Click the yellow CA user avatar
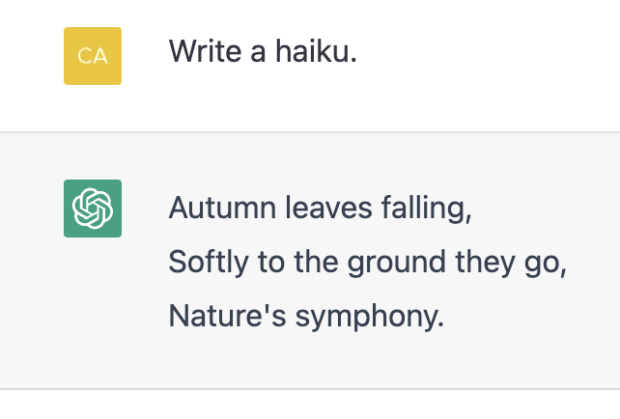Image resolution: width=620 pixels, height=419 pixels. tap(92, 56)
